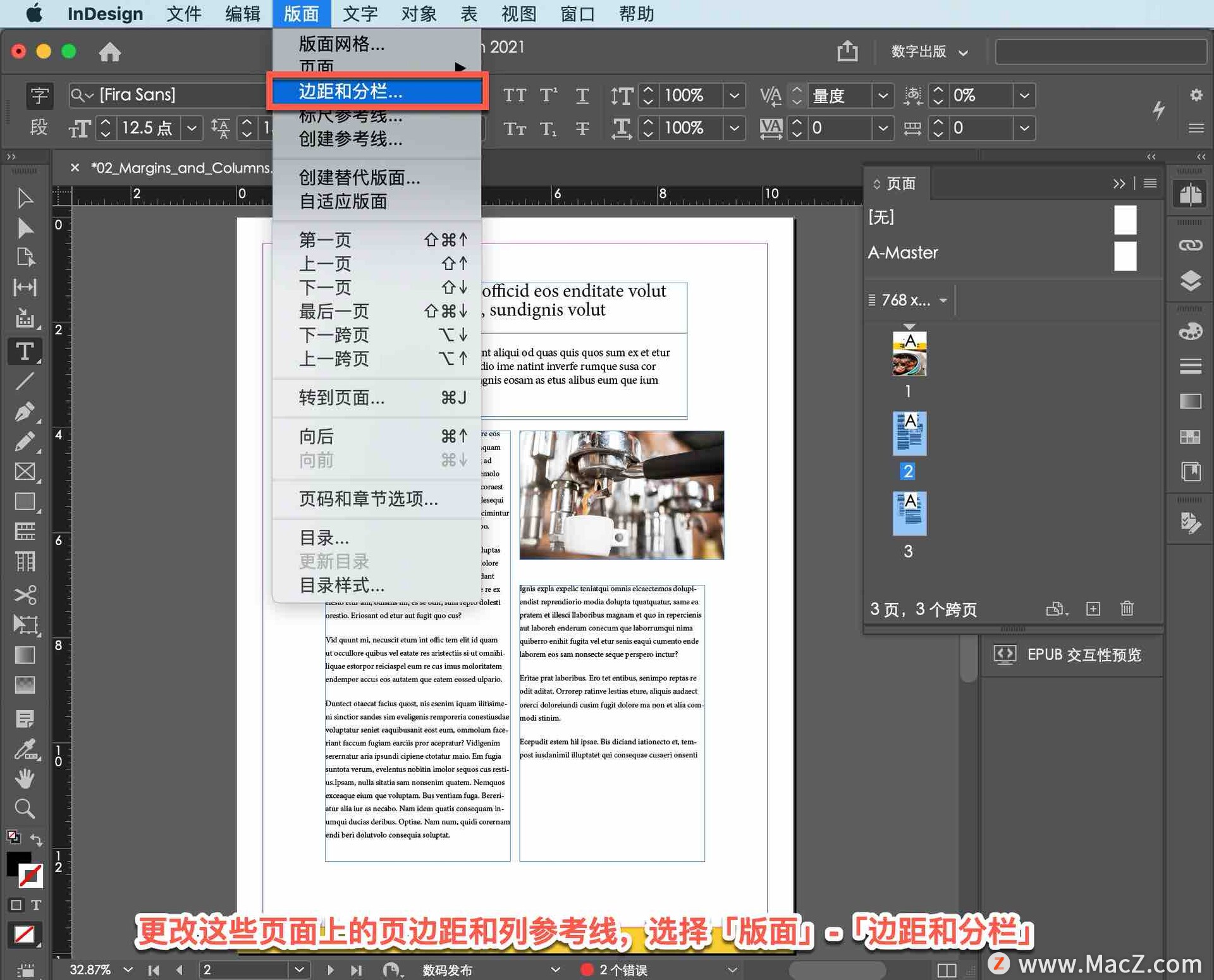The image size is (1214, 980).
Task: Toggle All Caps formatting button
Action: pos(515,95)
